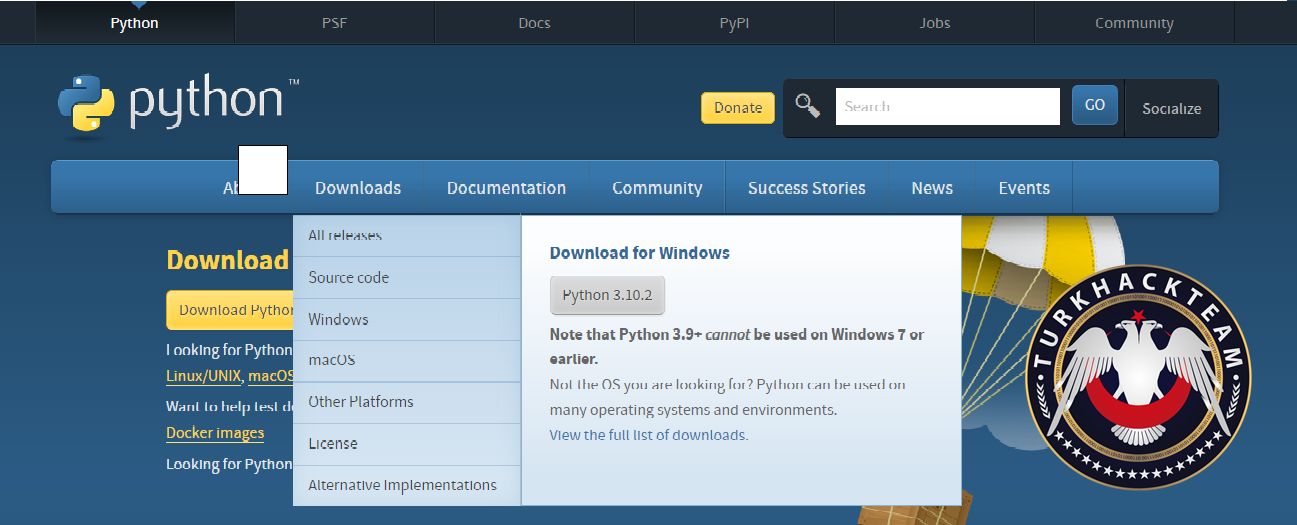The width and height of the screenshot is (1297, 525).
Task: Open the Python tab in top bar
Action: [134, 23]
